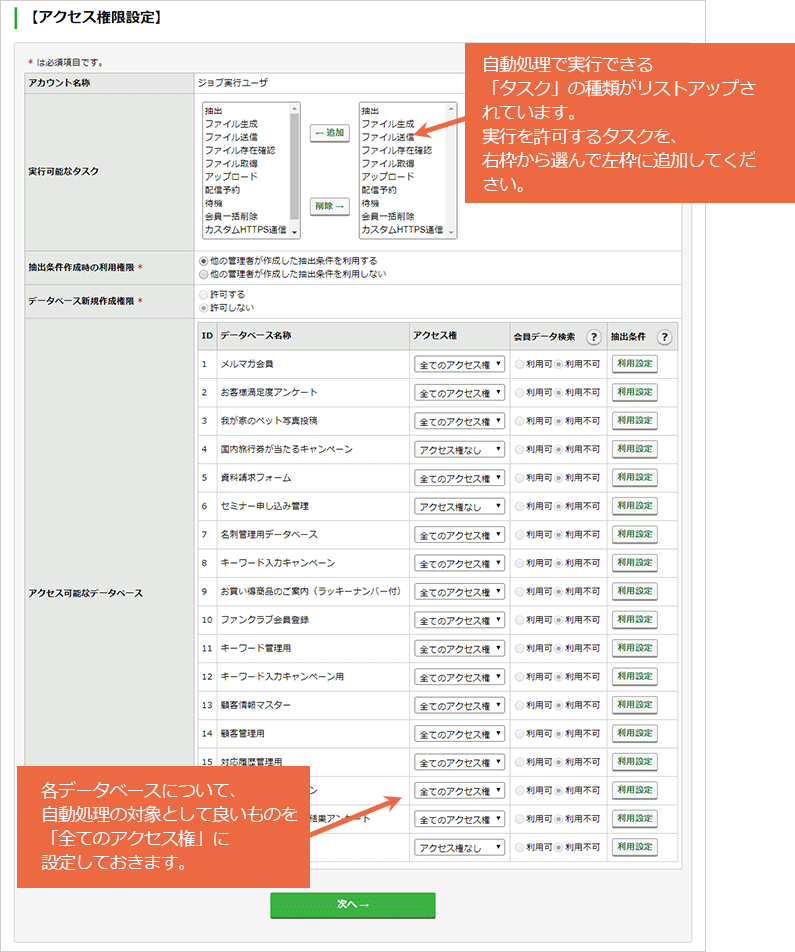Choose 利用不可 for メルマガ会員 row
Viewport: 795px width, 952px height.
[x=559, y=364]
